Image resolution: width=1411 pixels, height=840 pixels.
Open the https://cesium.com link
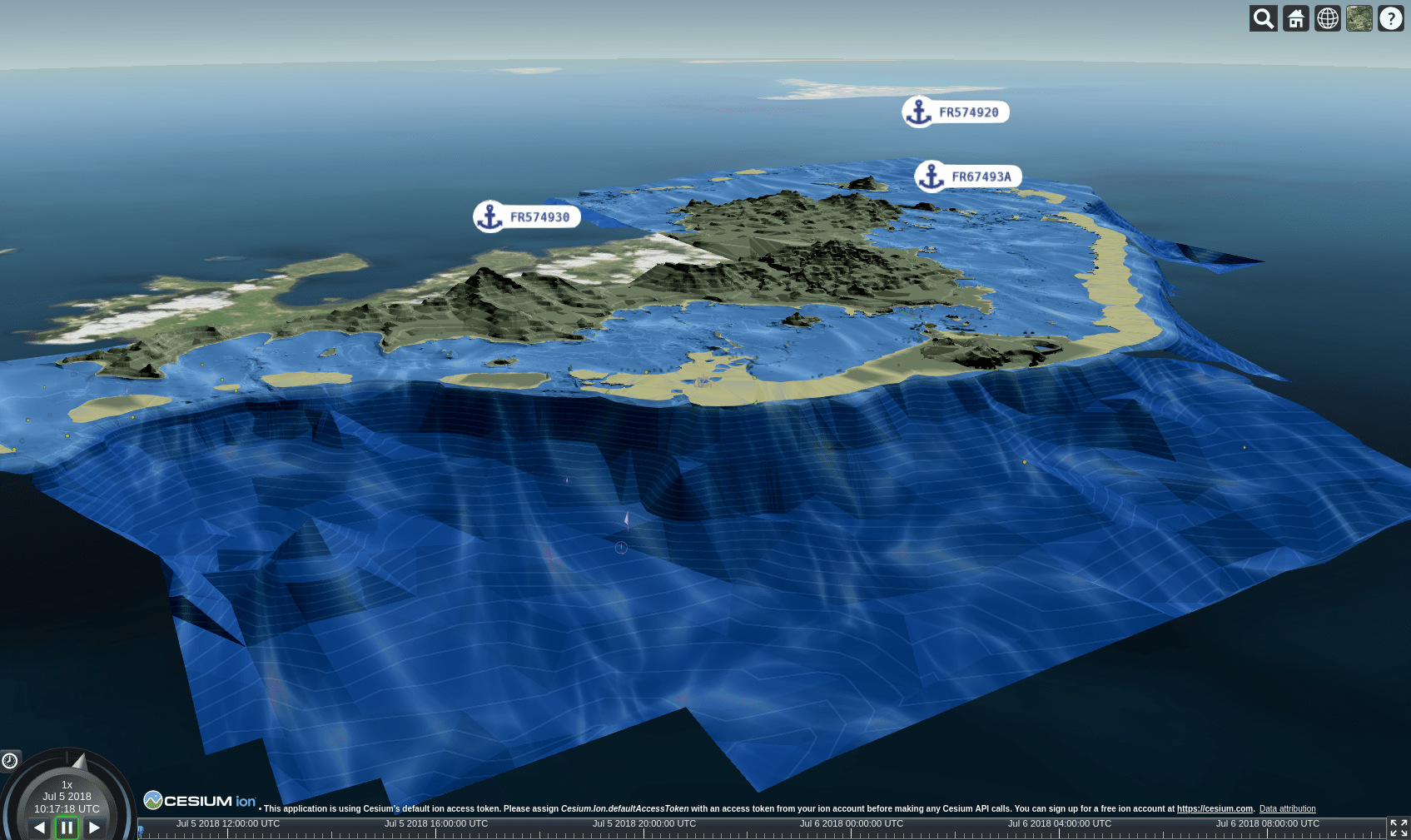(1214, 808)
